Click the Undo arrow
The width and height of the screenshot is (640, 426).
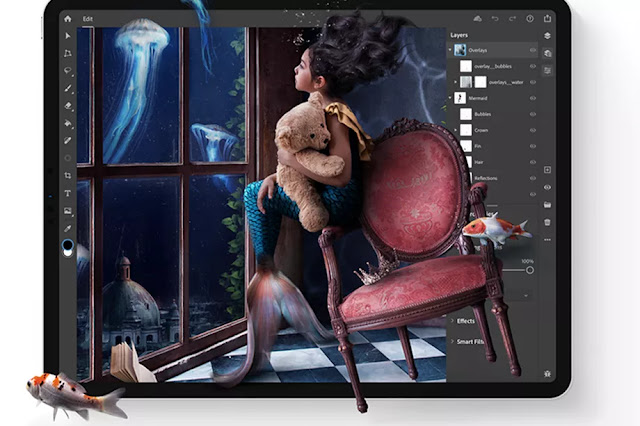click(x=495, y=18)
